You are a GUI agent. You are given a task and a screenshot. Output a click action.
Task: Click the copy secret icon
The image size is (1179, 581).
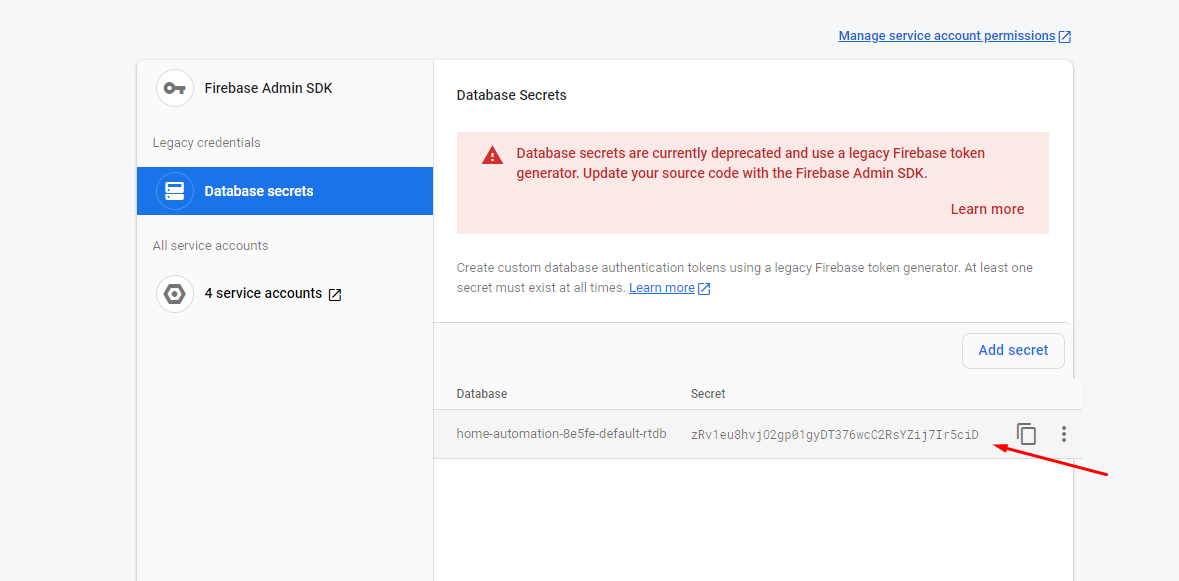click(1026, 434)
